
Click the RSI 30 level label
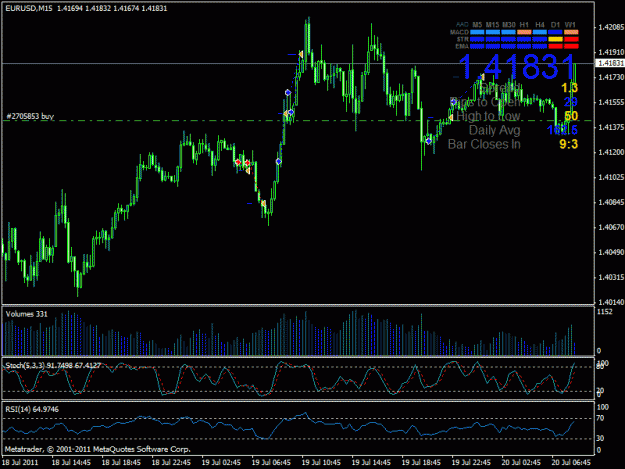(600, 438)
